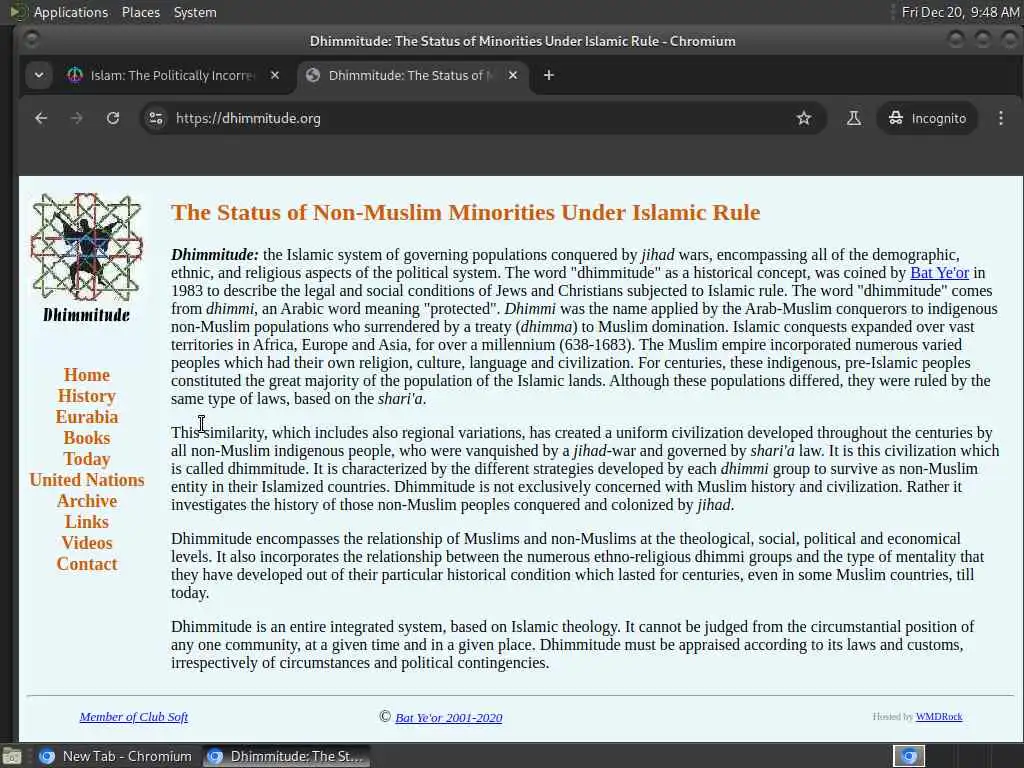Select the Dhimmitude: The Status tab
1024x768 pixels.
tap(408, 75)
